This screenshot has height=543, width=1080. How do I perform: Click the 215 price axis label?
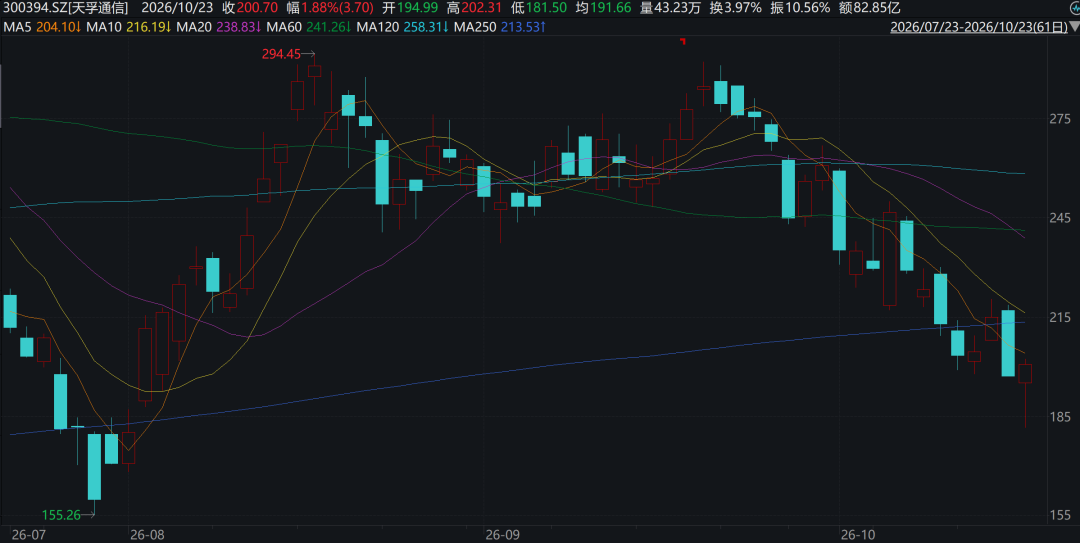[x=1060, y=317]
